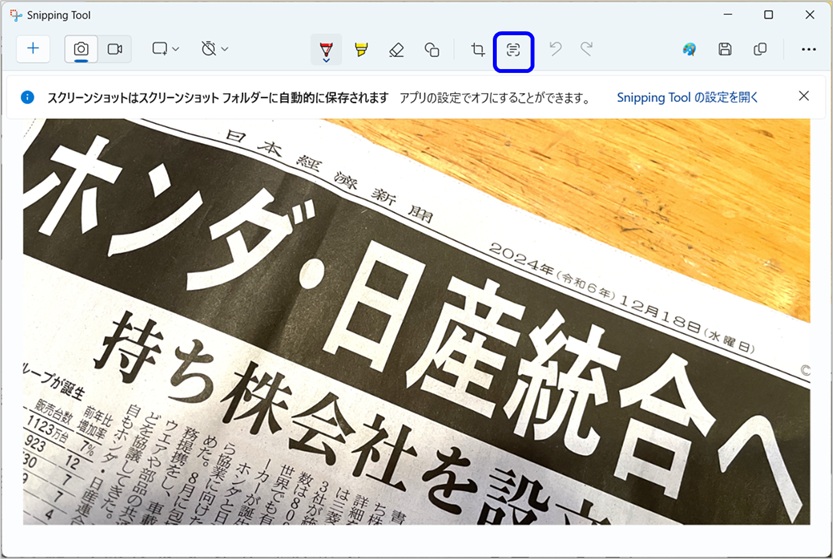Select the red ballpoint pen tool
The image size is (833, 559).
click(326, 50)
